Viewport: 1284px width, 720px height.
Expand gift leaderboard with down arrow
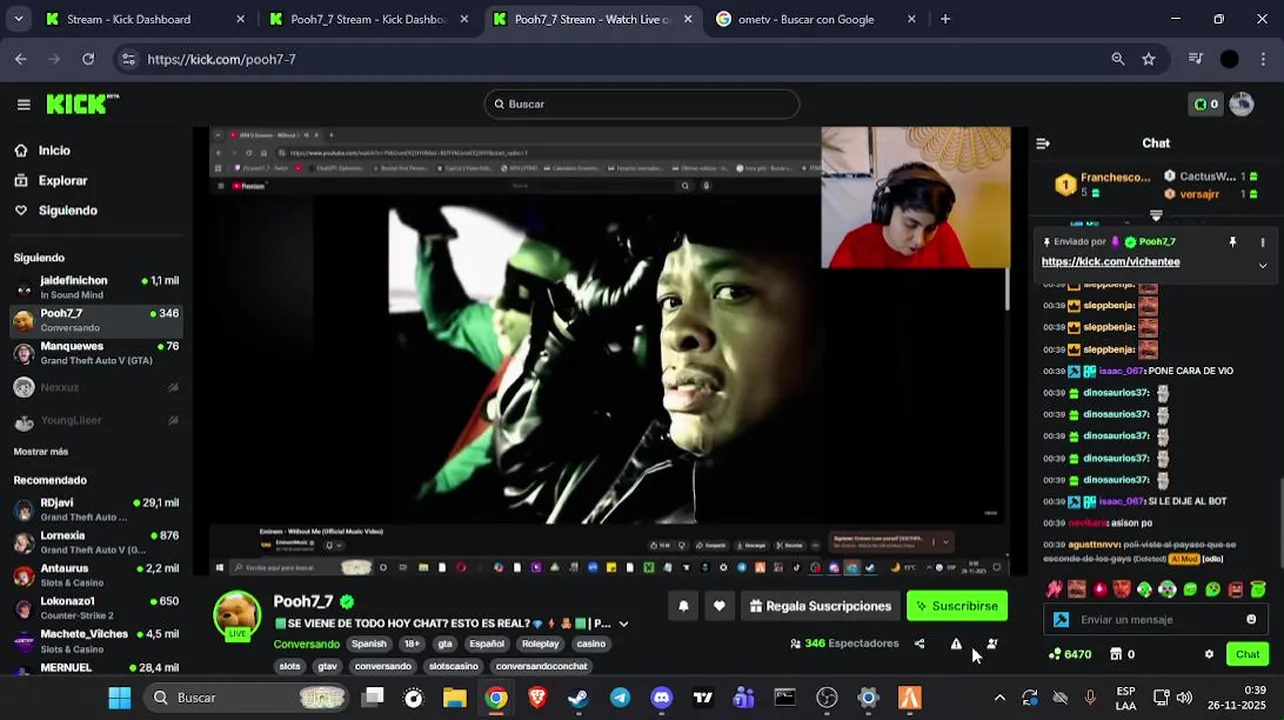tap(1156, 216)
